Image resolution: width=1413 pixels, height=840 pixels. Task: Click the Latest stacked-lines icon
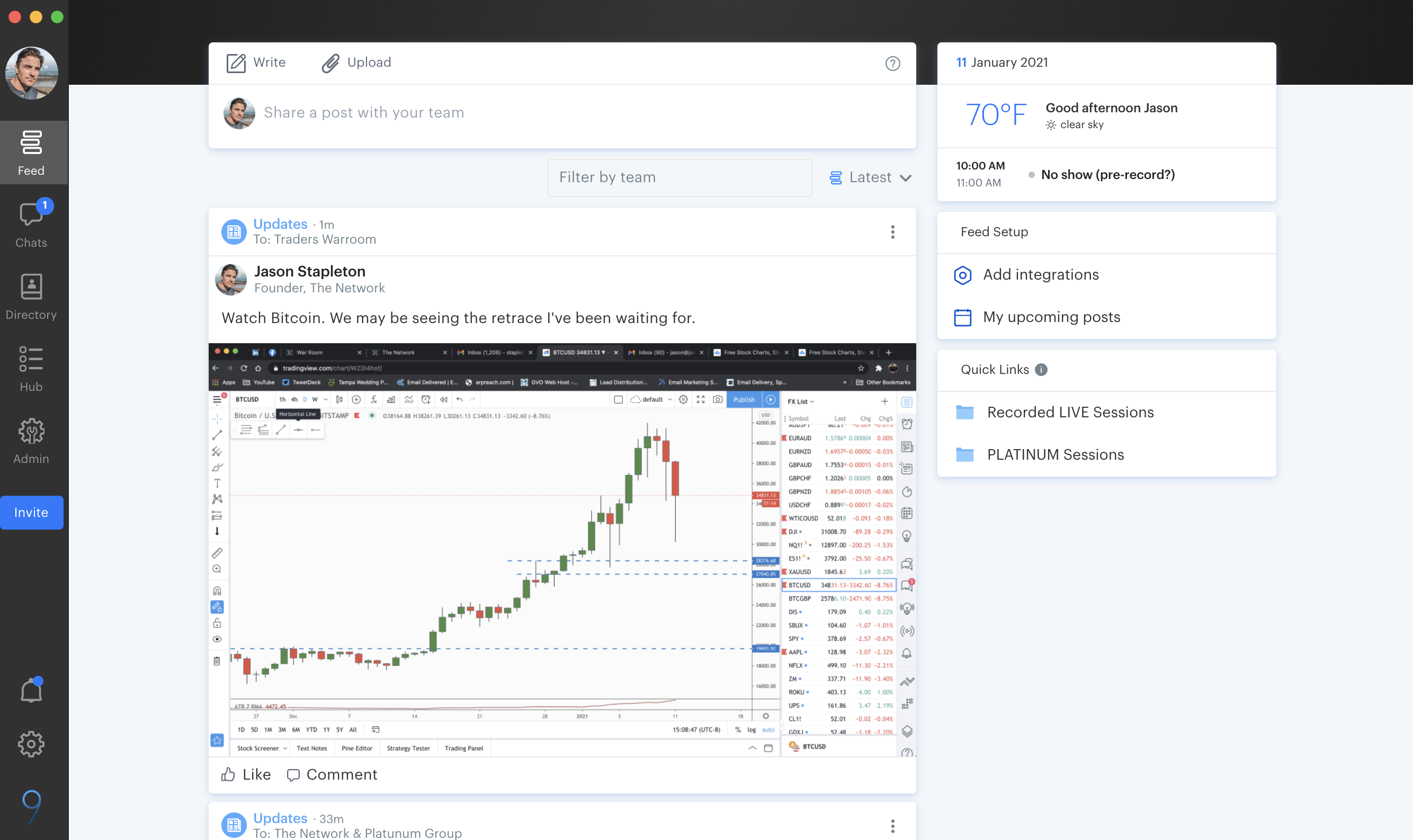click(835, 178)
